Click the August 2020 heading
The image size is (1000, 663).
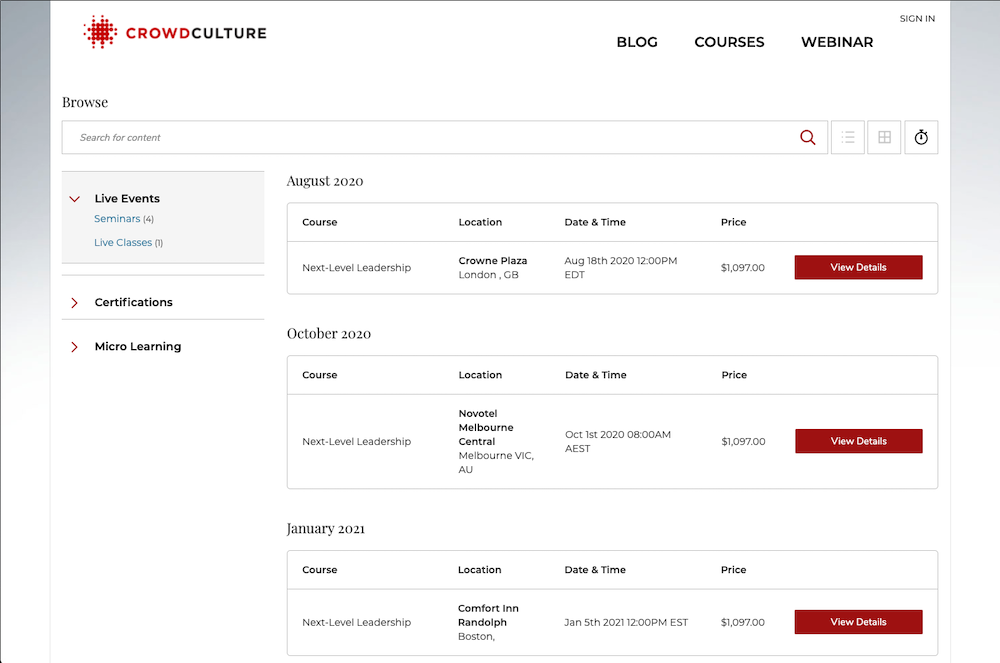coord(325,181)
